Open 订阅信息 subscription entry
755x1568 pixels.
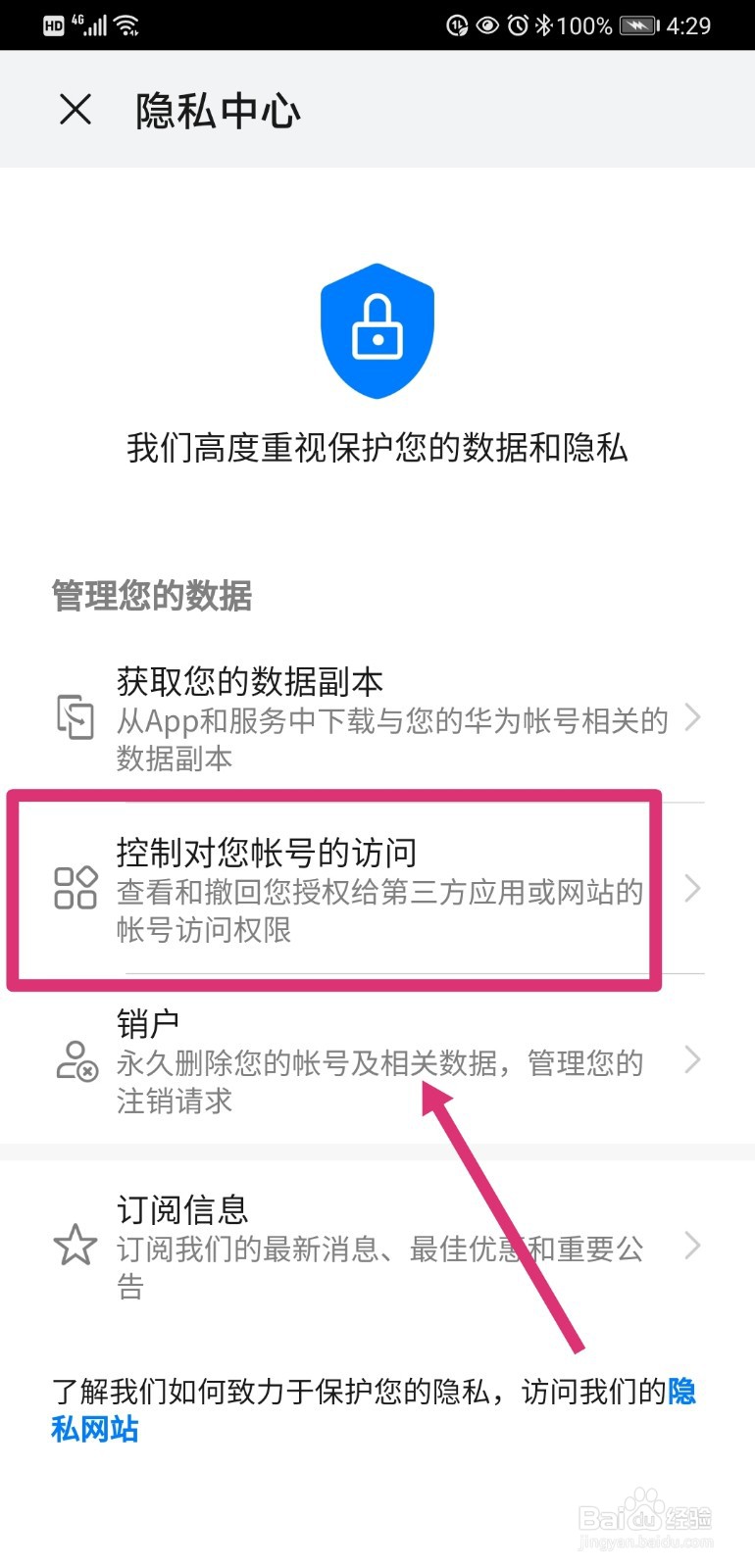pos(377,1246)
